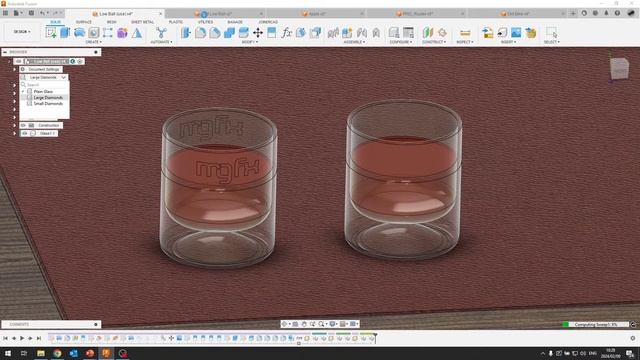Select the Create Sketch tool

pyautogui.click(x=51, y=33)
